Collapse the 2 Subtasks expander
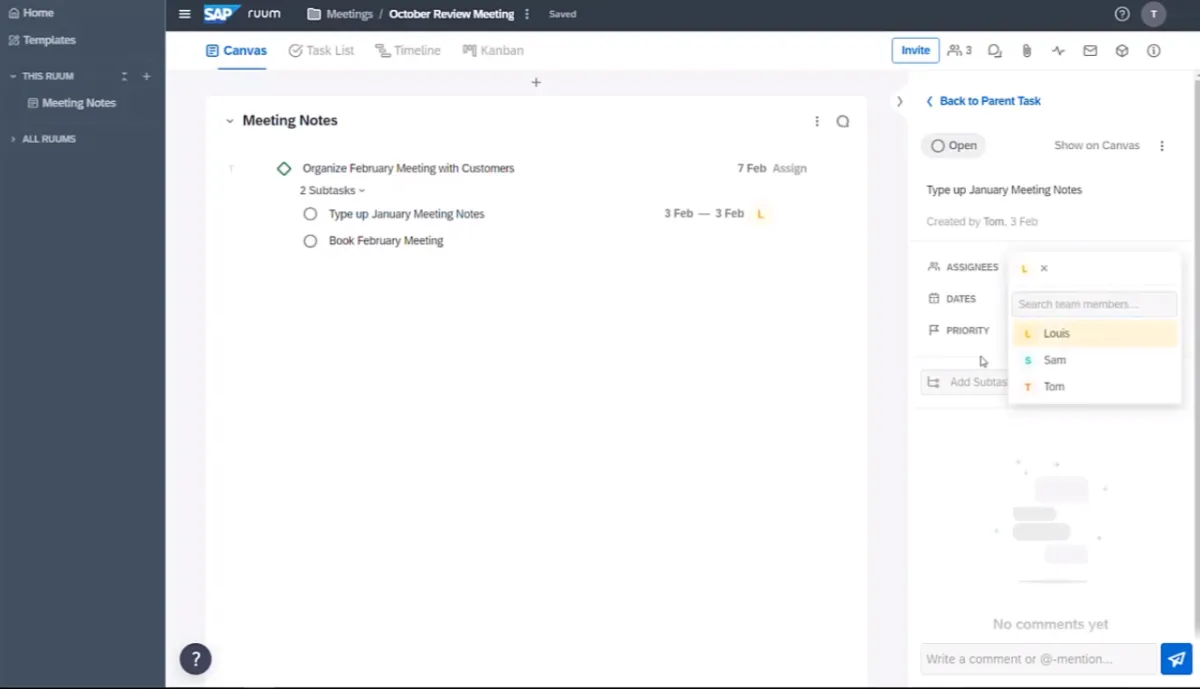The width and height of the screenshot is (1200, 689). click(332, 190)
